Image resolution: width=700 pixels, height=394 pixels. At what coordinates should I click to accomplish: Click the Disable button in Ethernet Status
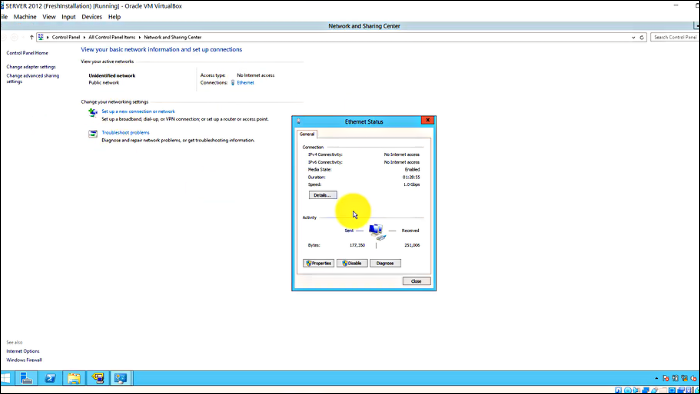[352, 263]
